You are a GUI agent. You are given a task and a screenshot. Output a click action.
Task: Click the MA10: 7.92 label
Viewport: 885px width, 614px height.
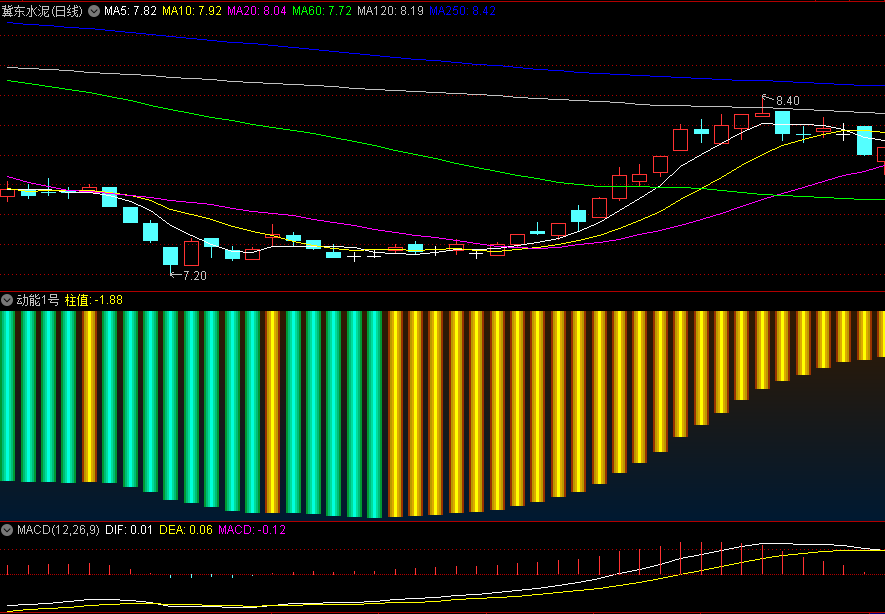(192, 11)
